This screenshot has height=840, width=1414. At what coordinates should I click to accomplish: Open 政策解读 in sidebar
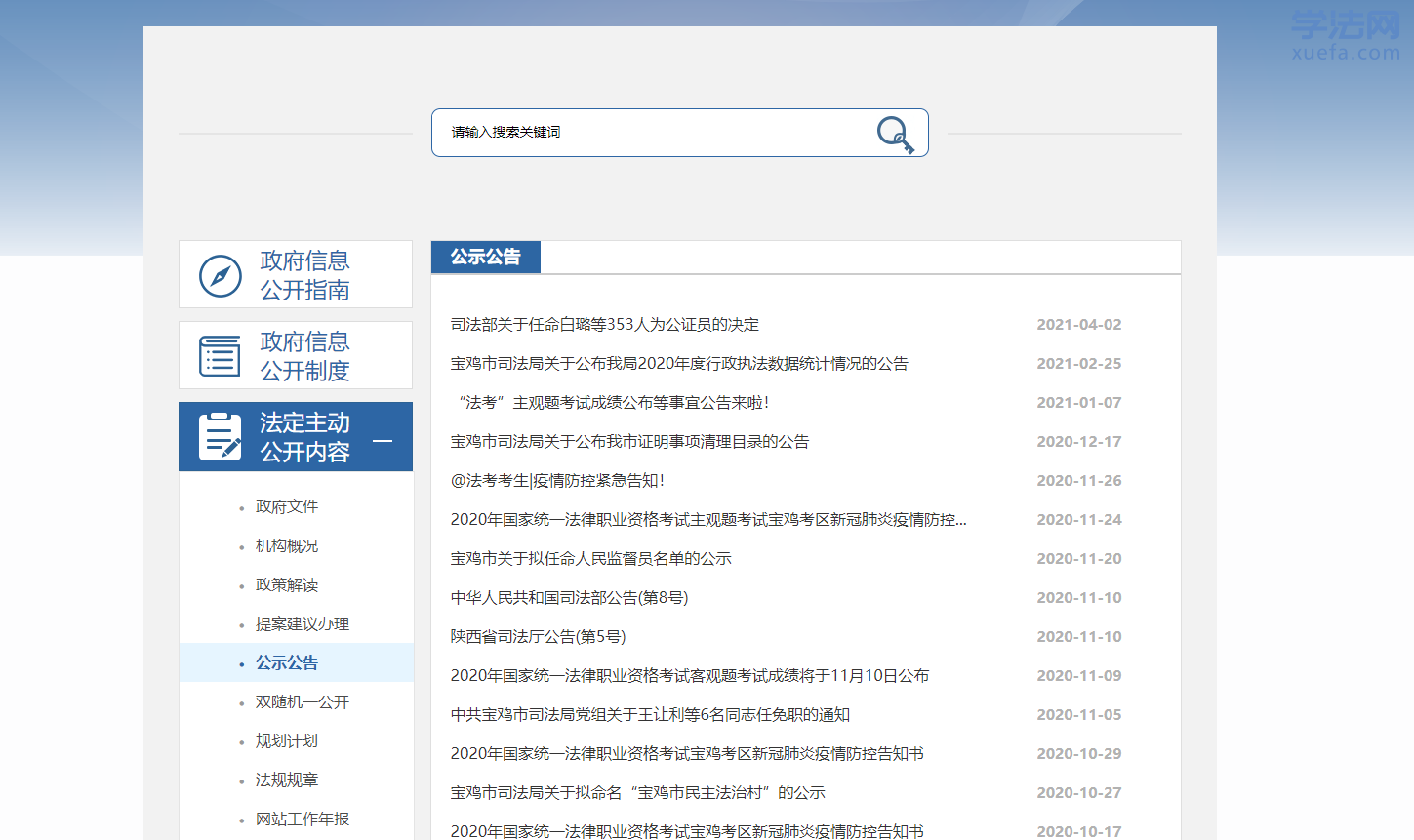(287, 584)
